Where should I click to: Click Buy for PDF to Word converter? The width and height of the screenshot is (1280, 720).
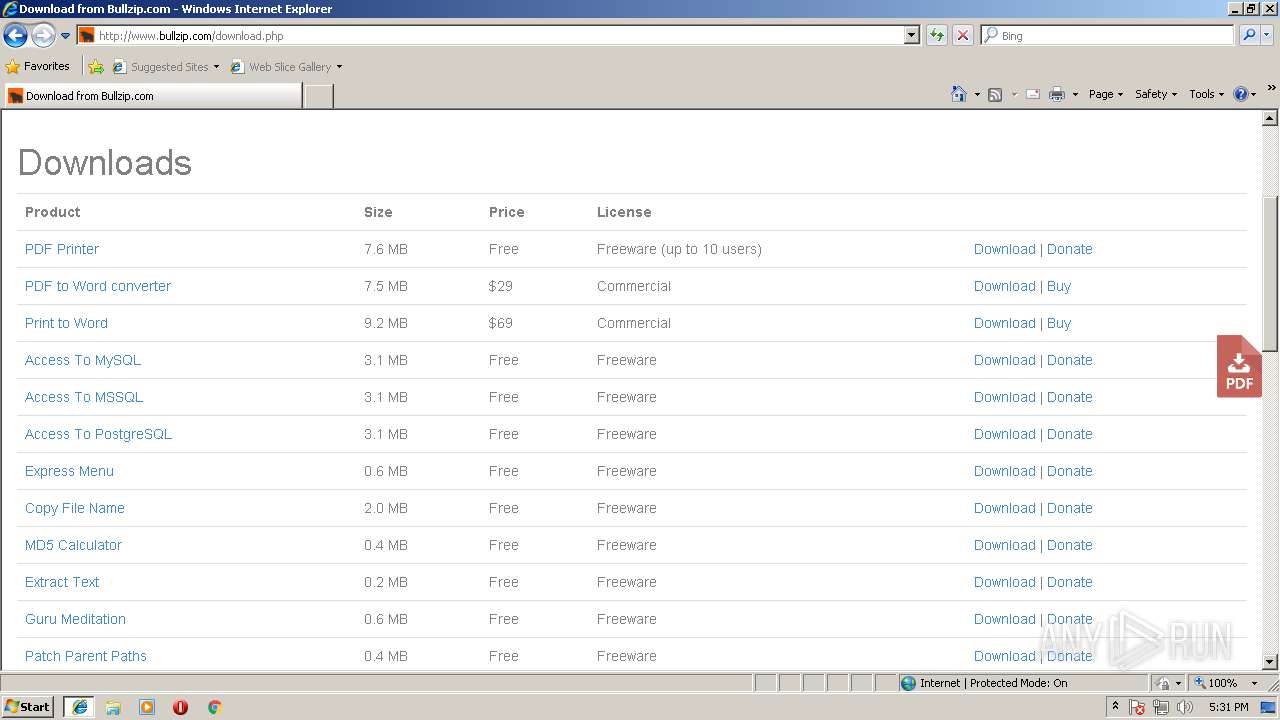tap(1058, 286)
